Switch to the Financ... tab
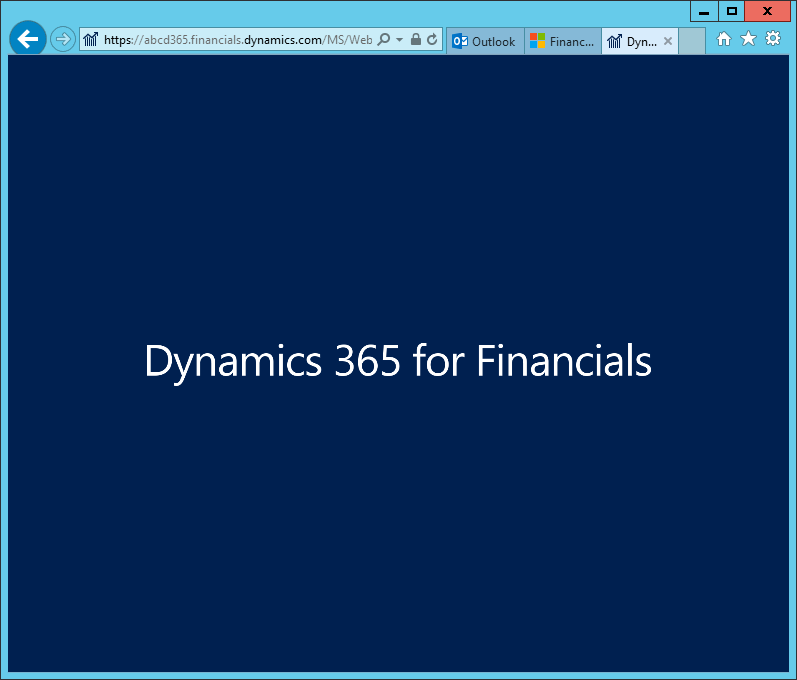This screenshot has height=680, width=797. click(563, 41)
